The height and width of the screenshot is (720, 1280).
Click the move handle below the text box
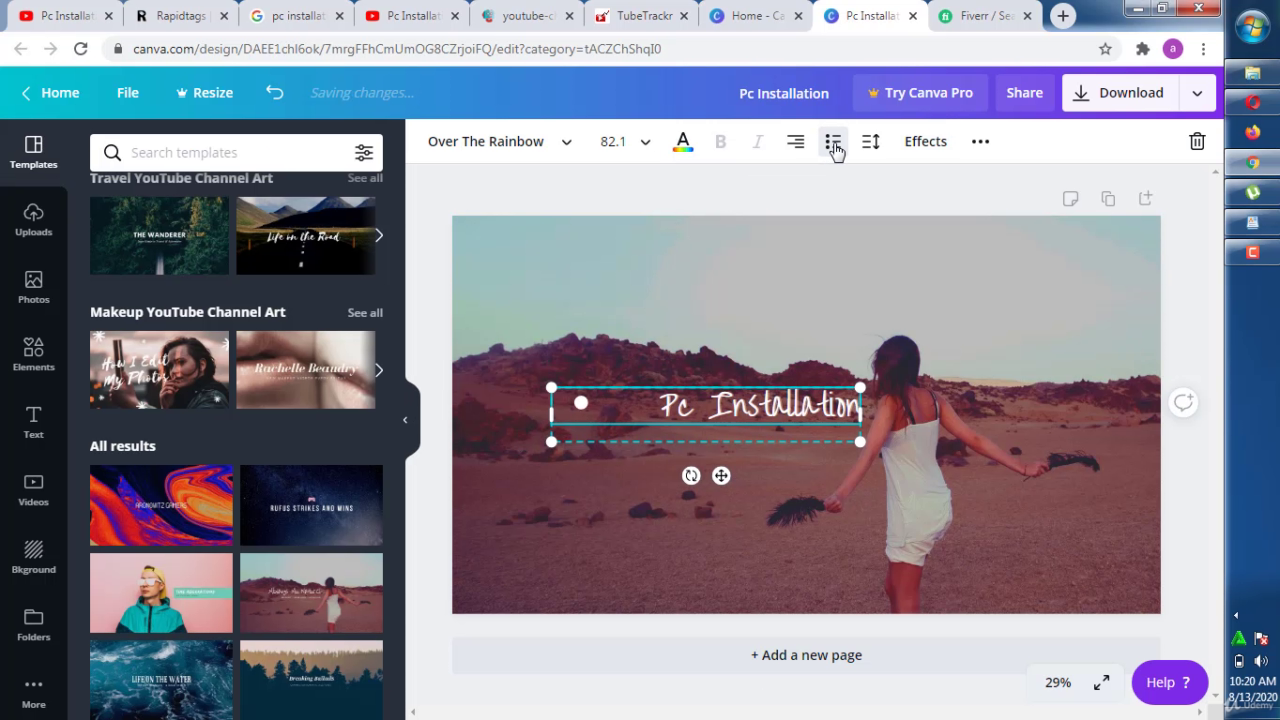[721, 476]
